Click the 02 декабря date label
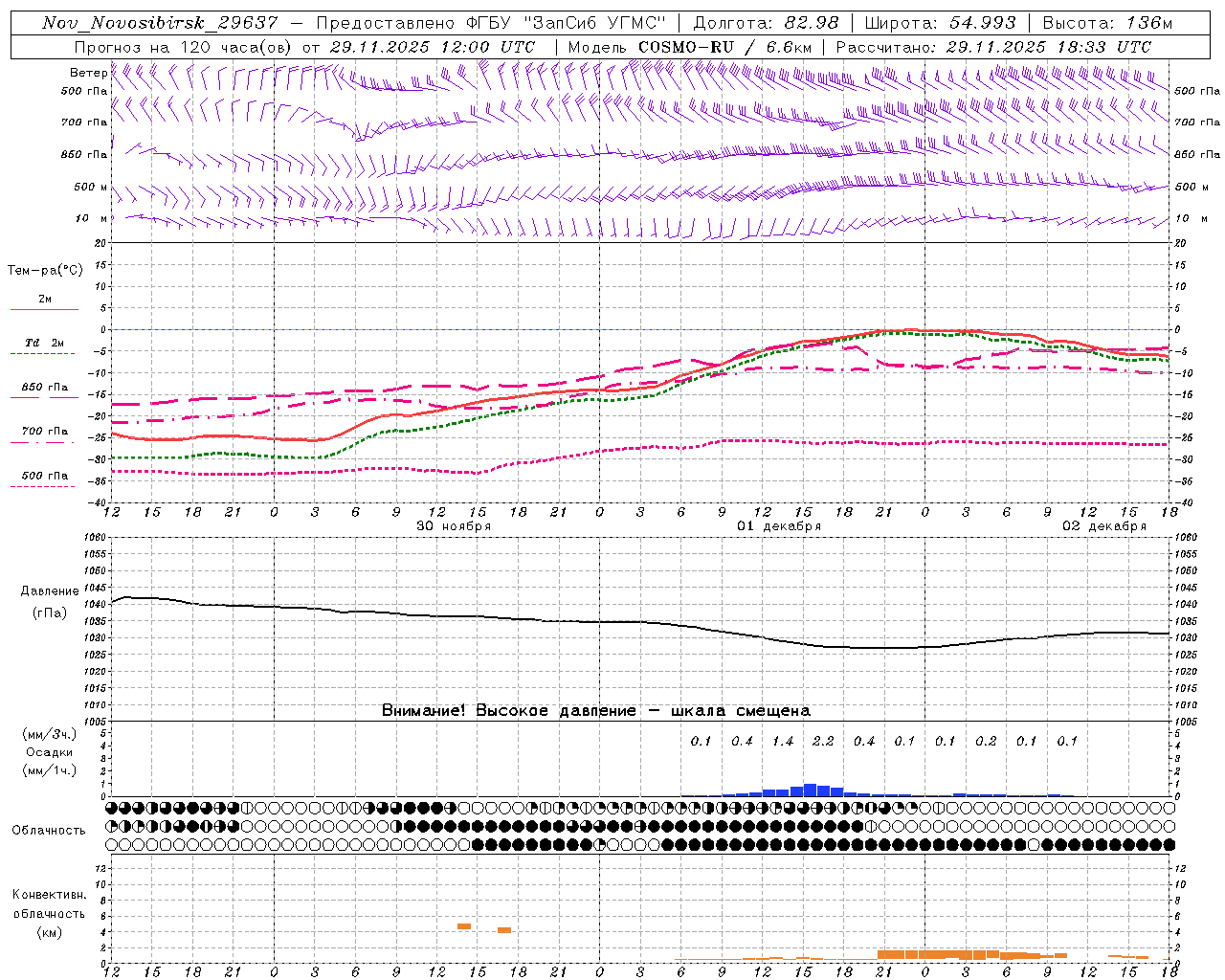1225x980 pixels. pyautogui.click(x=1104, y=526)
